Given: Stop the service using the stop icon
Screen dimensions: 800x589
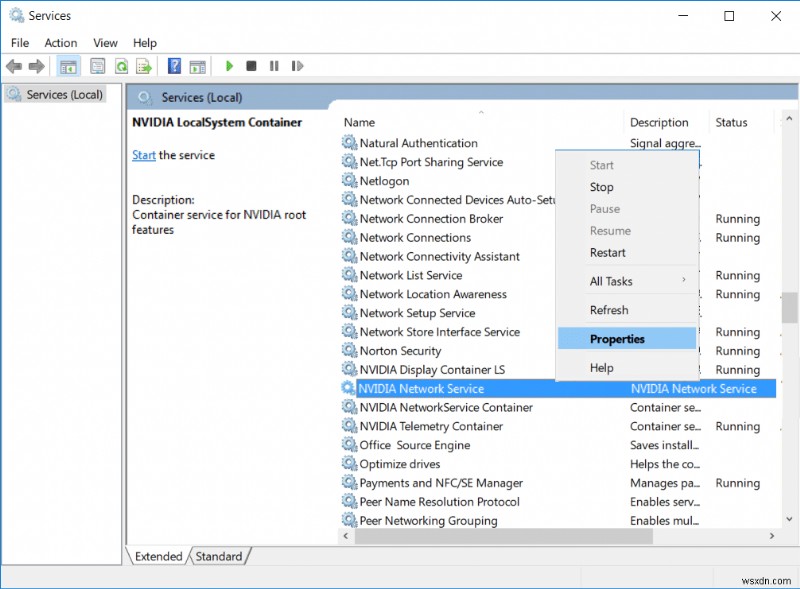Looking at the screenshot, I should pyautogui.click(x=253, y=66).
